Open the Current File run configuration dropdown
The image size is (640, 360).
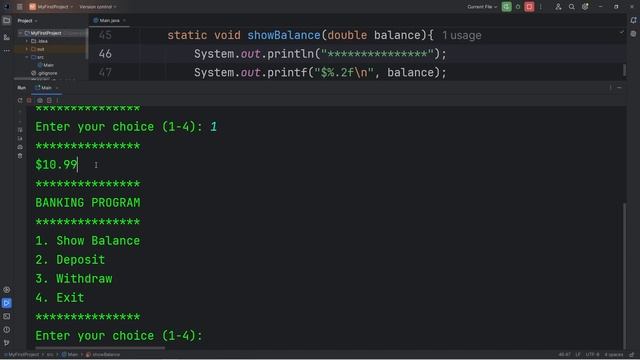click(482, 7)
